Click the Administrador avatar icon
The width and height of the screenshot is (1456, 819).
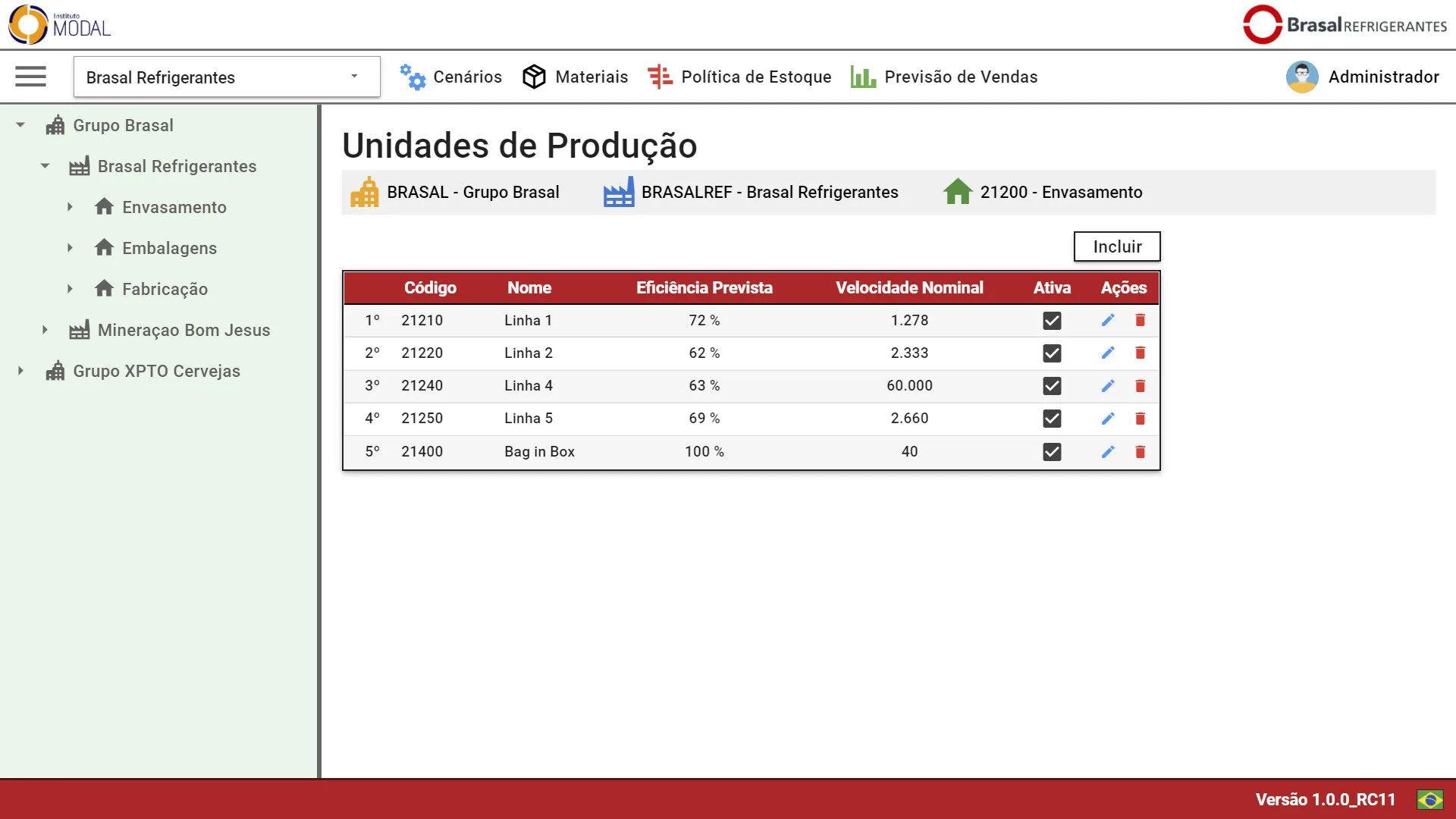point(1301,77)
